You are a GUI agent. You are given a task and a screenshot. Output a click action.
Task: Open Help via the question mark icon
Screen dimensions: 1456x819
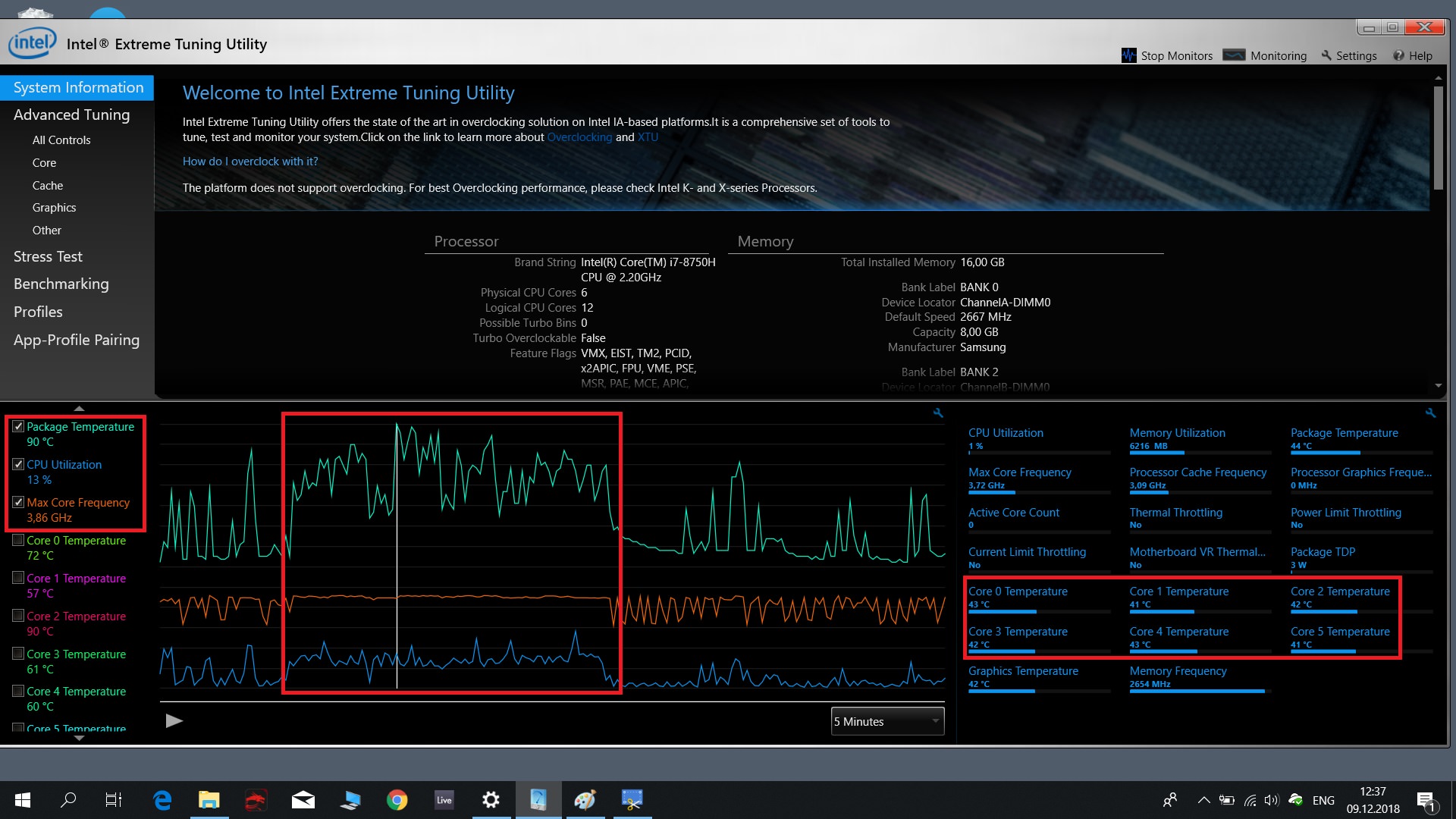point(1398,55)
